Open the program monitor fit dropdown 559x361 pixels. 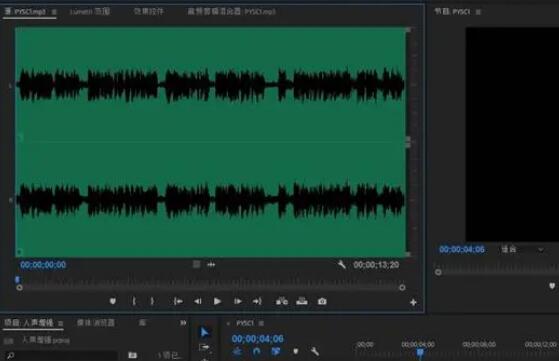point(523,249)
